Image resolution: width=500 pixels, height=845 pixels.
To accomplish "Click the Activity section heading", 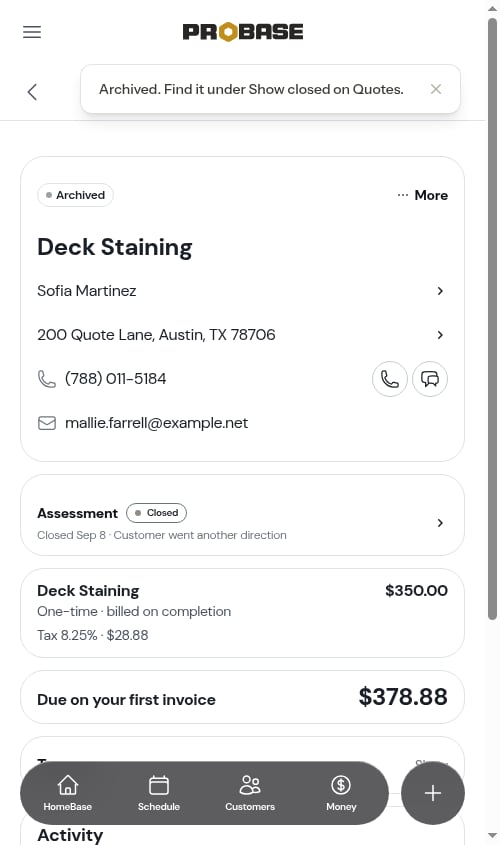I will (x=70, y=835).
